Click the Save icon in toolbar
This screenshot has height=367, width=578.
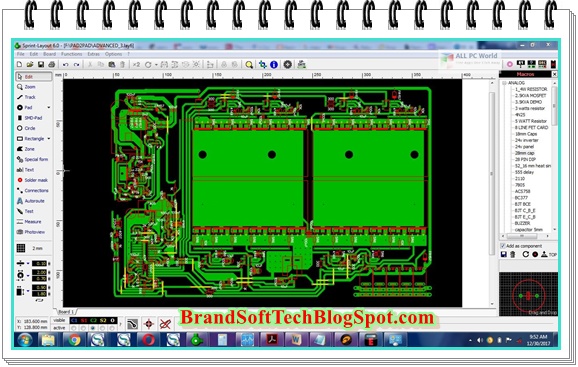41,64
